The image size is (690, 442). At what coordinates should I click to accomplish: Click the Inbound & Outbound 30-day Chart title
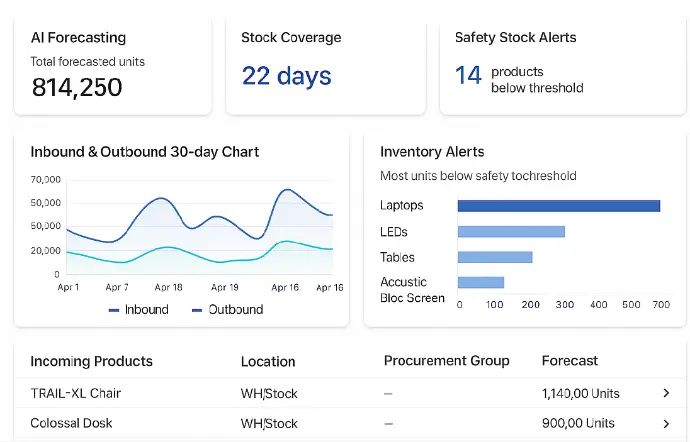tap(145, 152)
